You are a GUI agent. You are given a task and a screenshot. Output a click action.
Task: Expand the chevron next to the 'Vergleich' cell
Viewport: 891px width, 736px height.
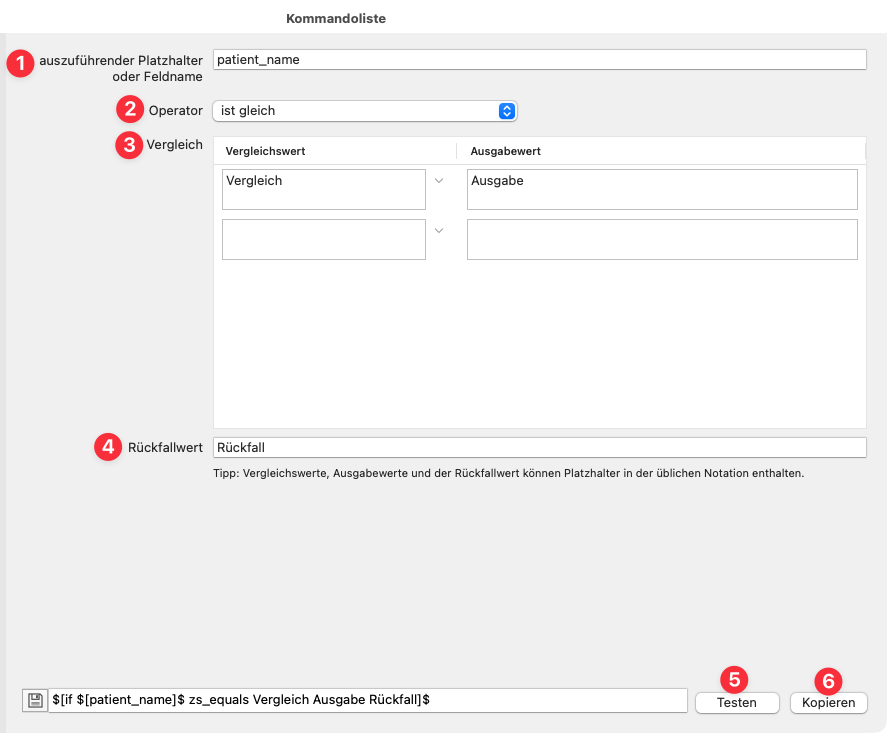coord(439,181)
